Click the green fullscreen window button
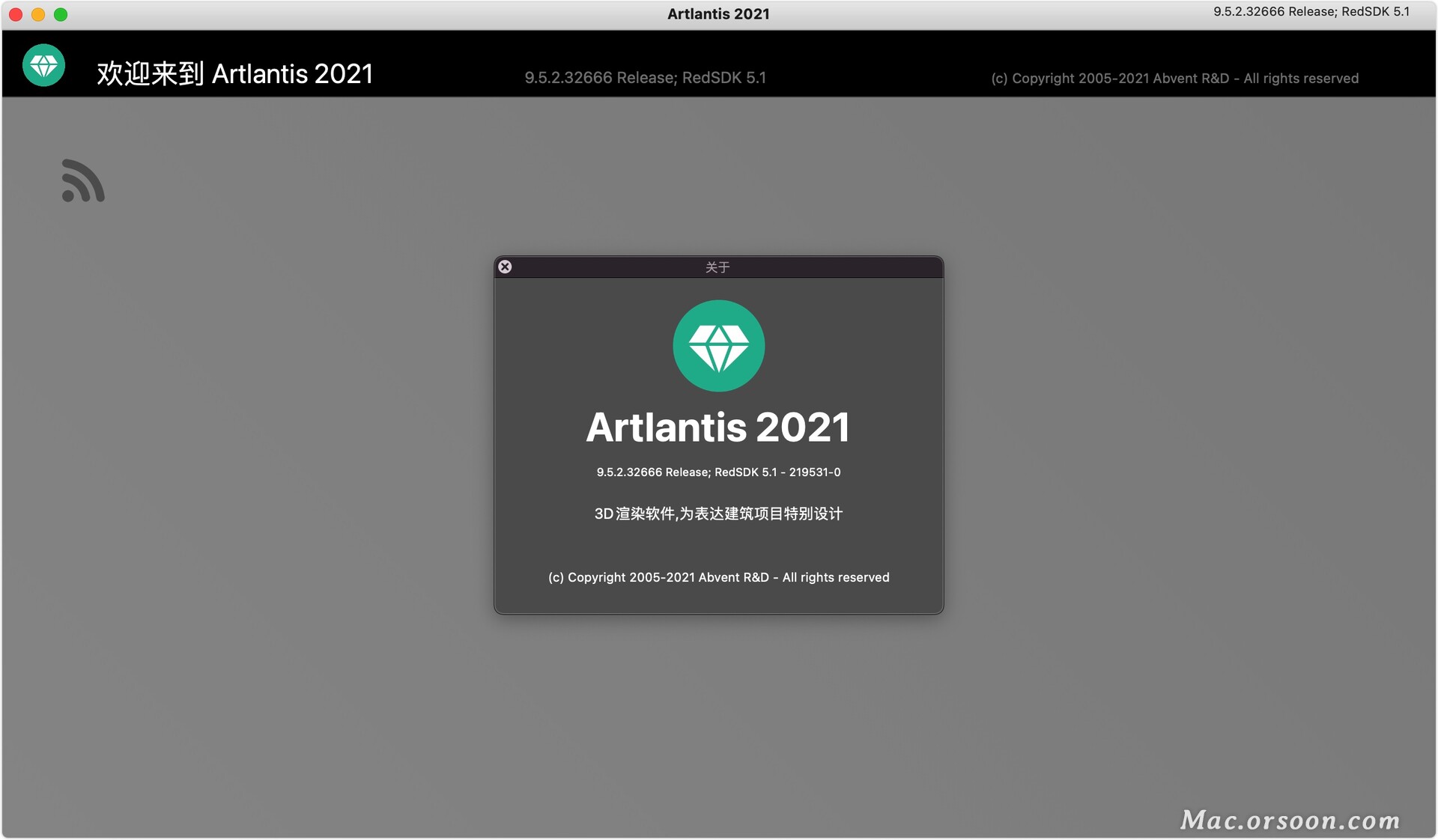 tap(61, 15)
